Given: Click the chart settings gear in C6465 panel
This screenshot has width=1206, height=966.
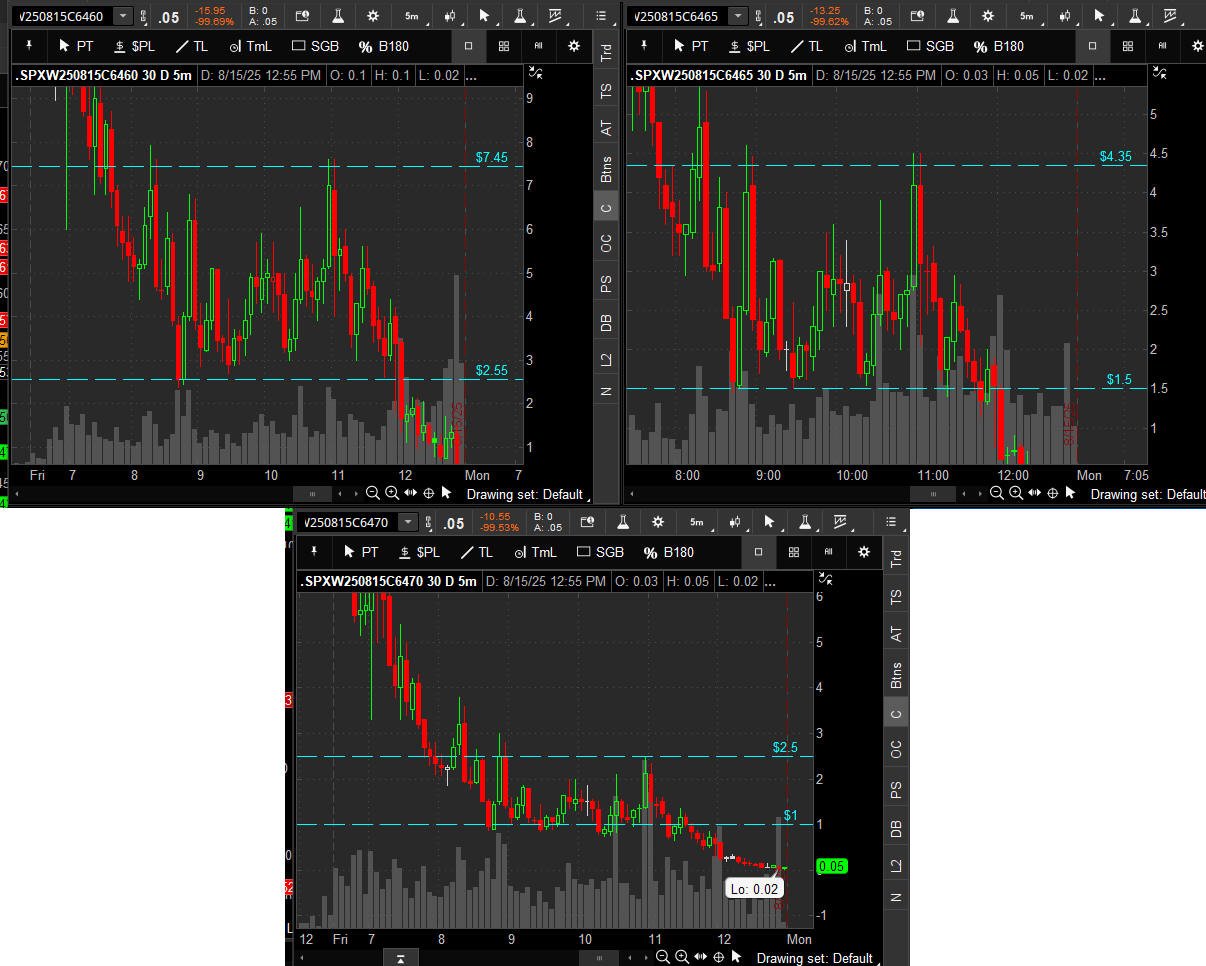Looking at the screenshot, I should point(988,16).
